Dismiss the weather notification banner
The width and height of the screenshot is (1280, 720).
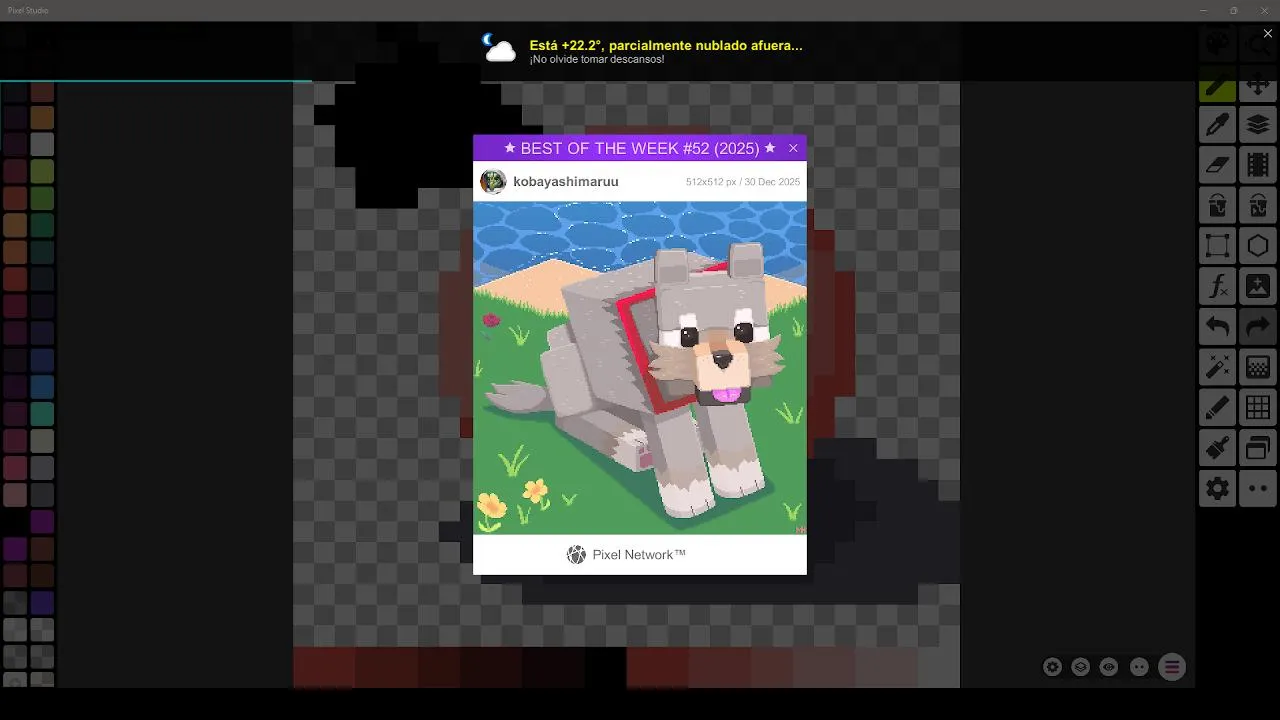pyautogui.click(x=1268, y=34)
